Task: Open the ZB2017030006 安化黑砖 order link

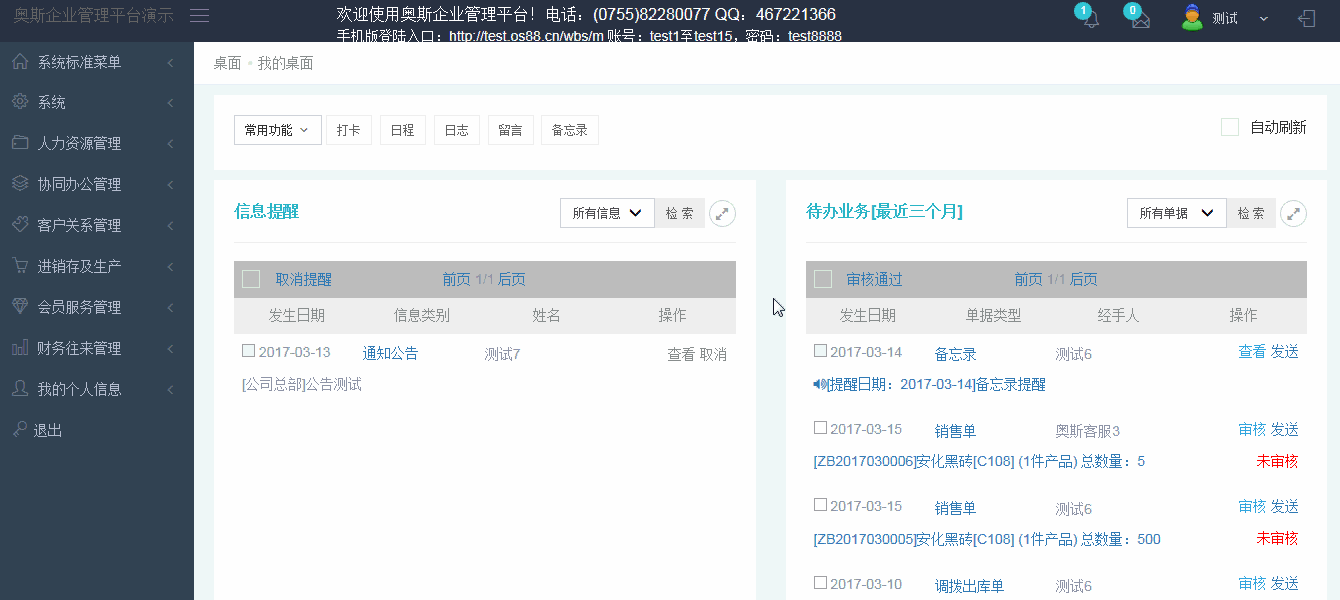Action: 979,461
